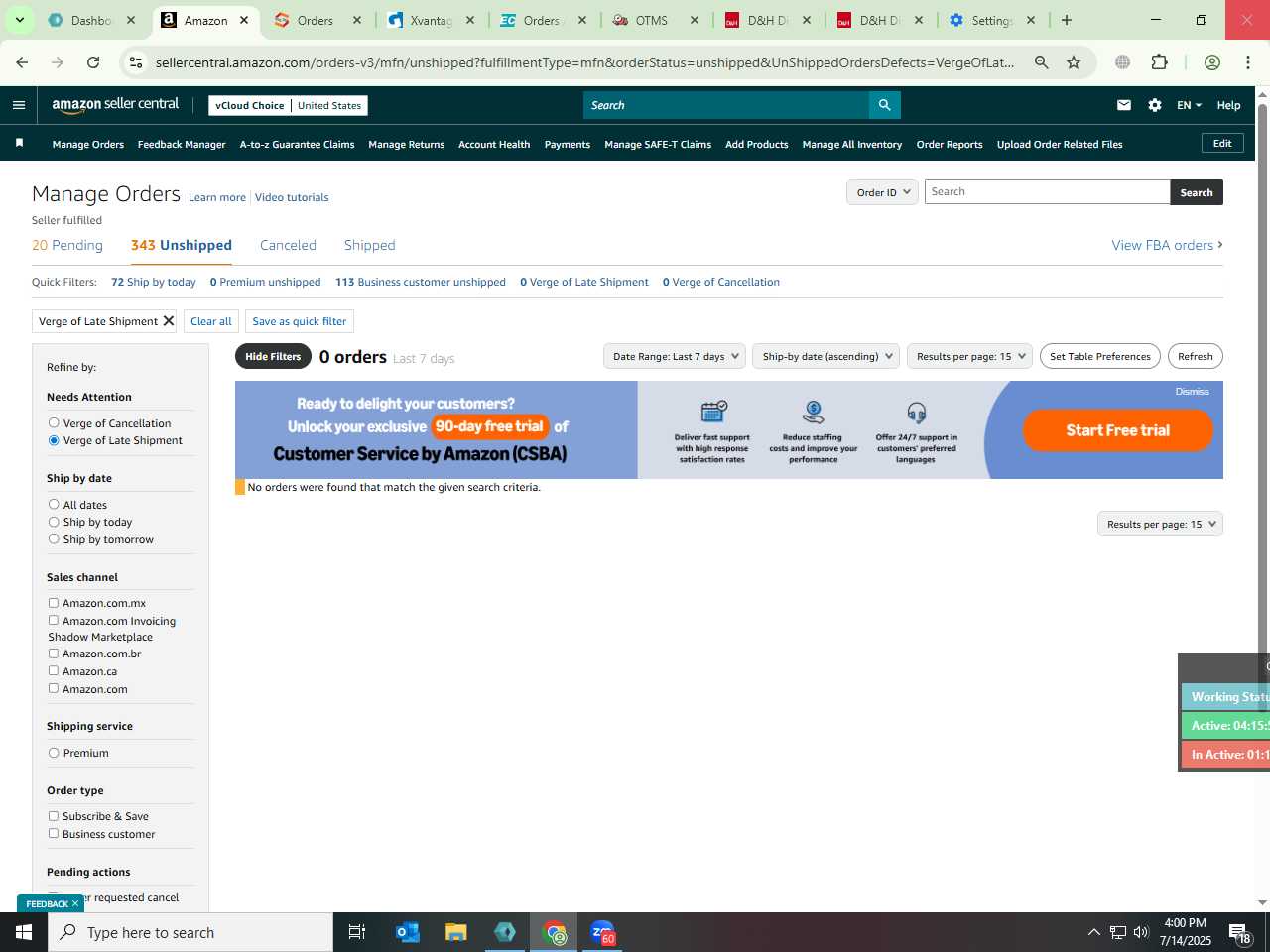Open the settings gear icon in header
This screenshot has height=952, width=1270.
(x=1155, y=105)
